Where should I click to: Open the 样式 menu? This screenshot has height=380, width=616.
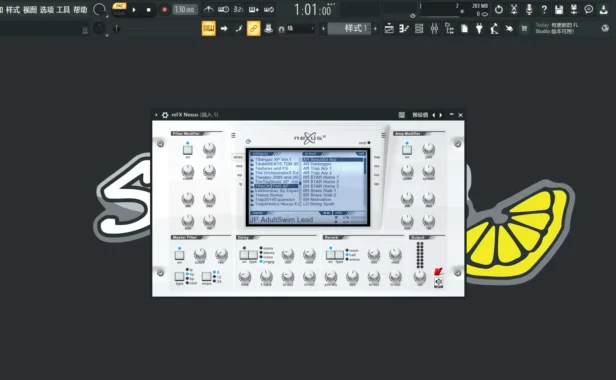click(x=13, y=9)
